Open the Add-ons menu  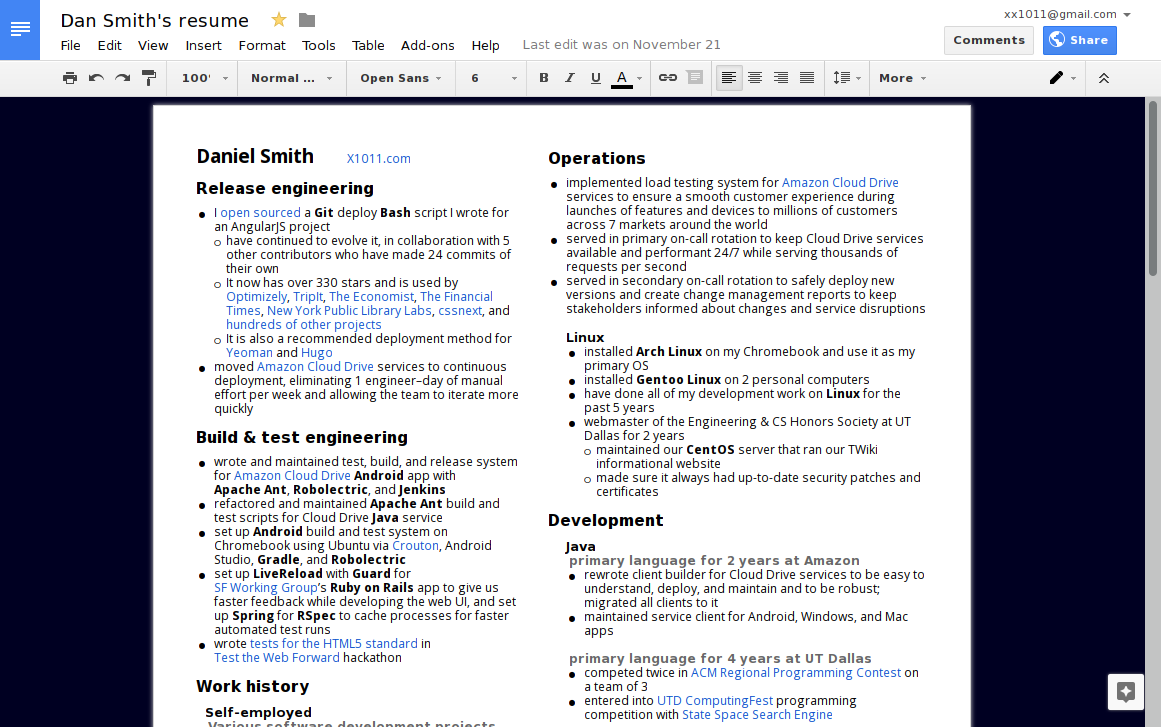coord(427,45)
